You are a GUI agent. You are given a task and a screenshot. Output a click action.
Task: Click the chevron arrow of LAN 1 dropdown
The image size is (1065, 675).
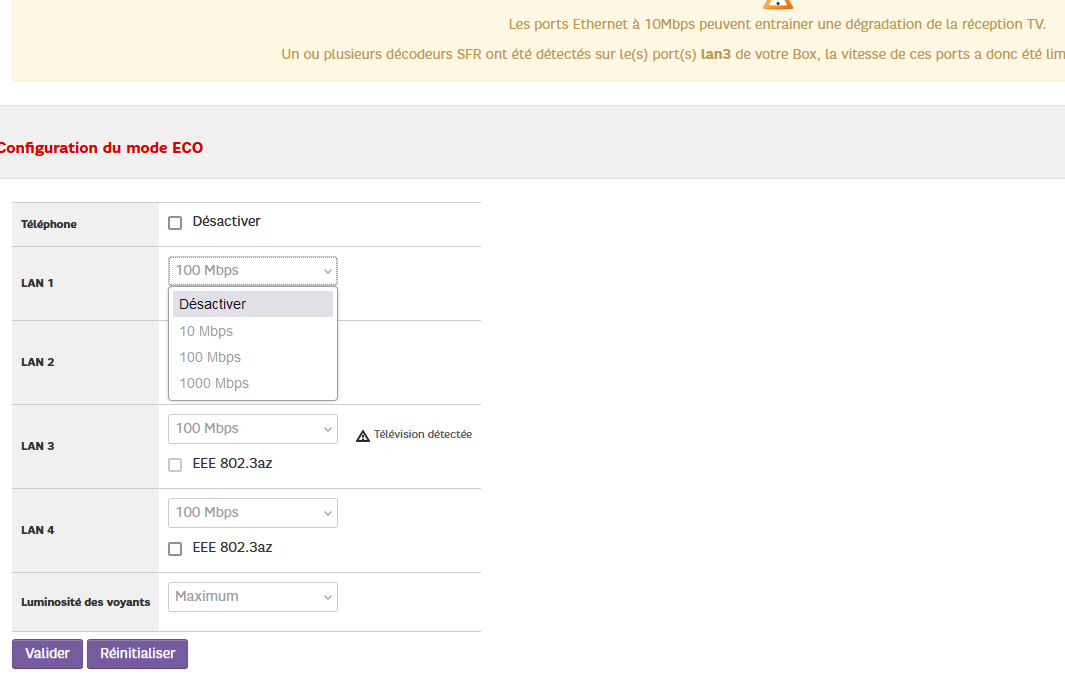pos(327,271)
